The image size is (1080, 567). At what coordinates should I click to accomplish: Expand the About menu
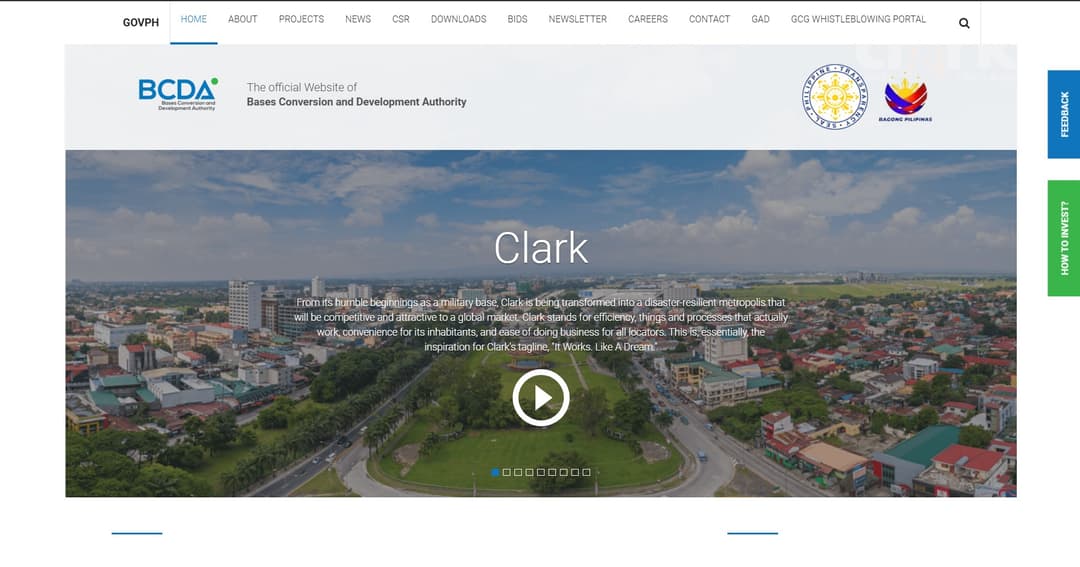pyautogui.click(x=242, y=19)
